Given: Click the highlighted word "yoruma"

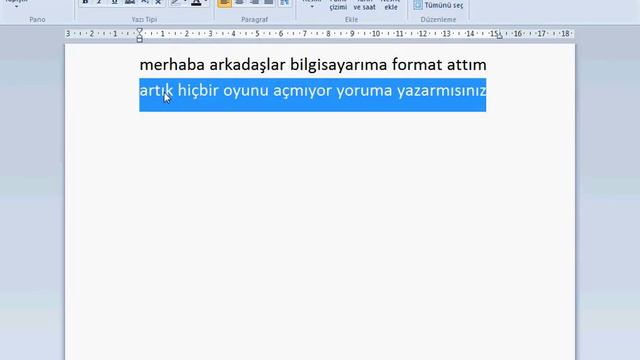Looking at the screenshot, I should (x=364, y=92).
